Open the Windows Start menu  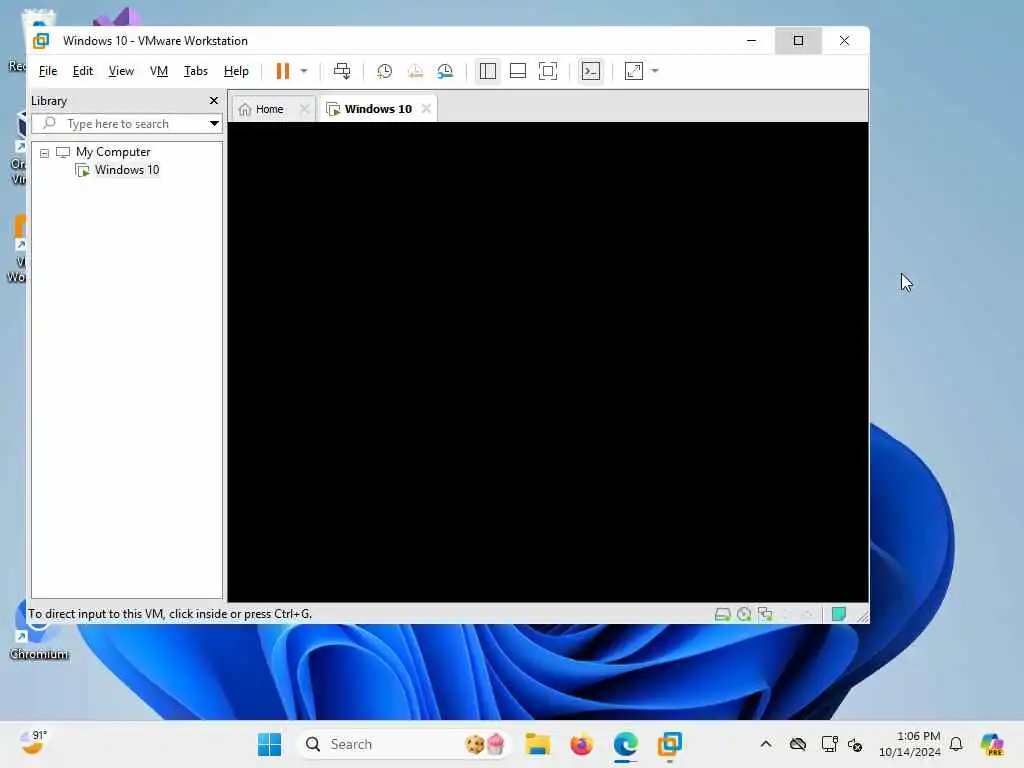tap(269, 744)
